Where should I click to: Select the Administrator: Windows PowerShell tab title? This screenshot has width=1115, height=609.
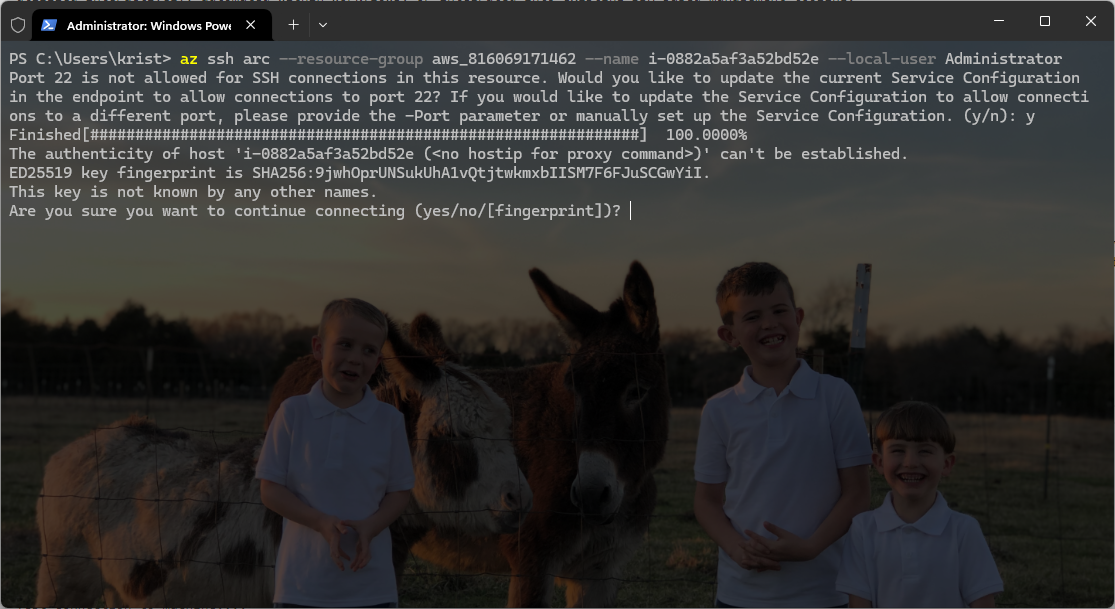[x=148, y=24]
